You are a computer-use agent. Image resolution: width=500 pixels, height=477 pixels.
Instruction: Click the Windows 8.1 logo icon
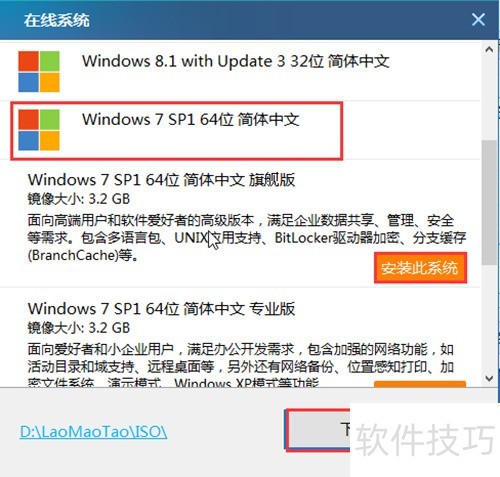tap(39, 71)
